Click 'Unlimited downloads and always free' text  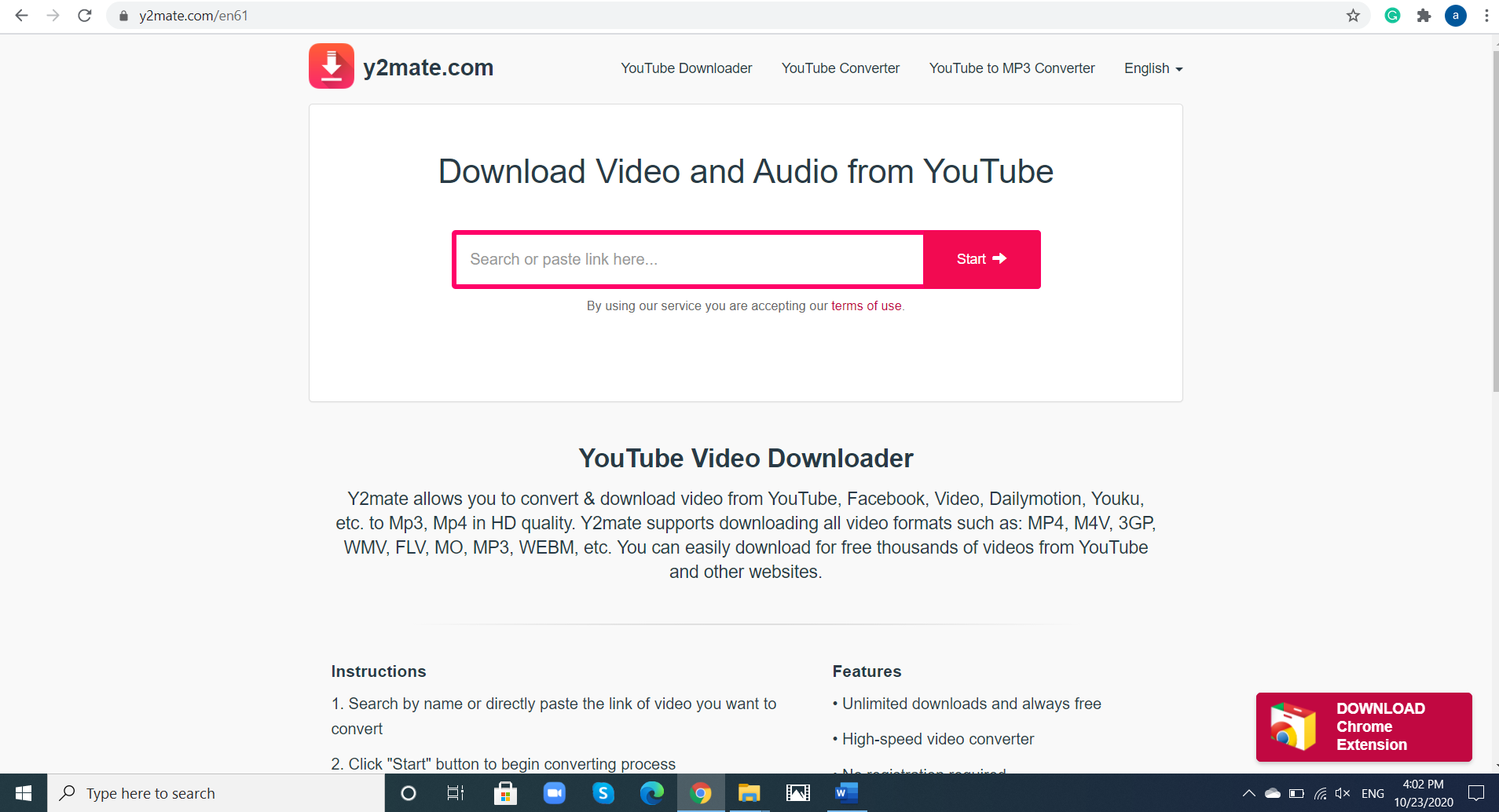(971, 704)
